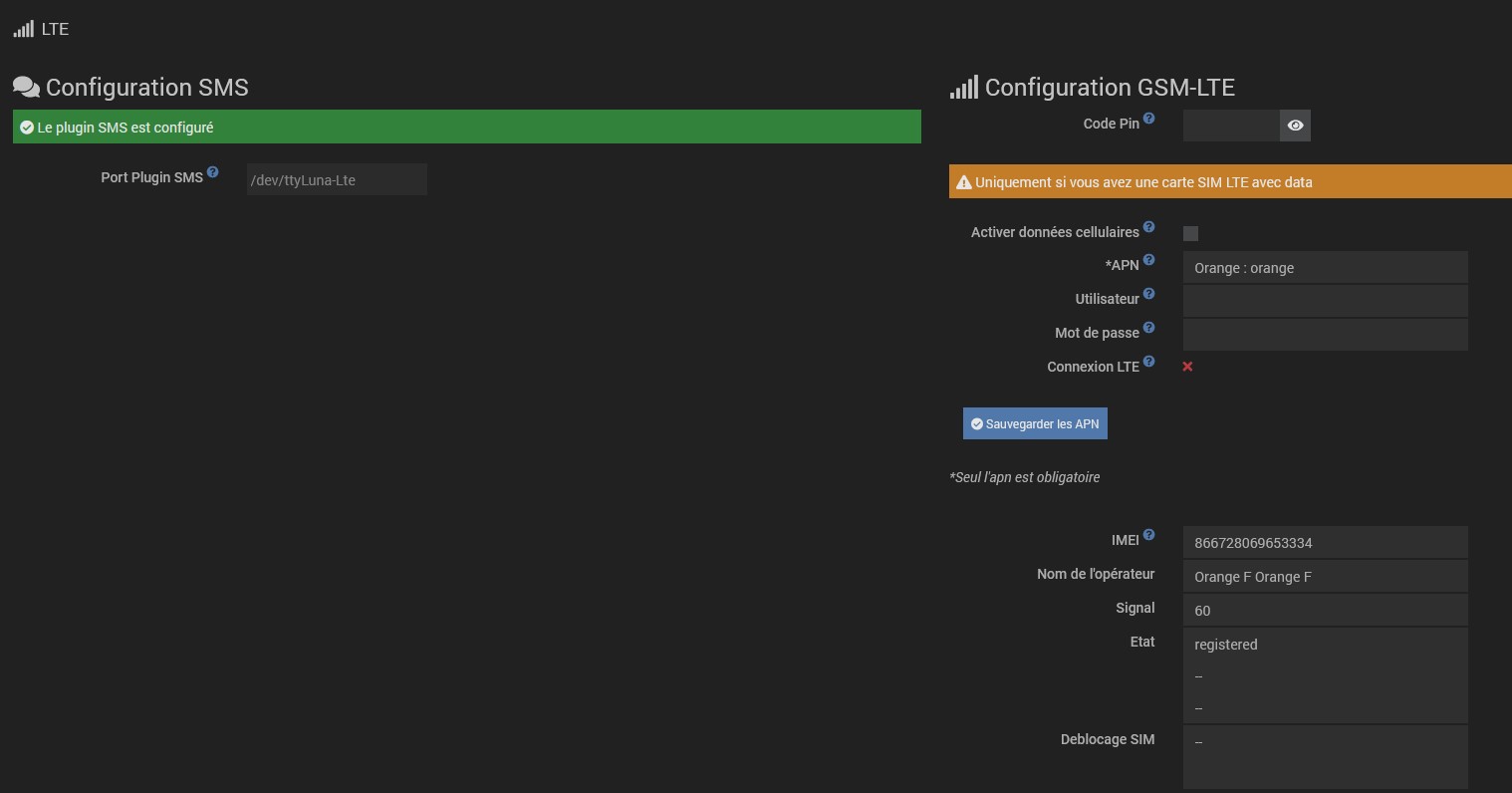Focus the Utilisateur text field
This screenshot has height=793, width=1512.
(x=1325, y=301)
